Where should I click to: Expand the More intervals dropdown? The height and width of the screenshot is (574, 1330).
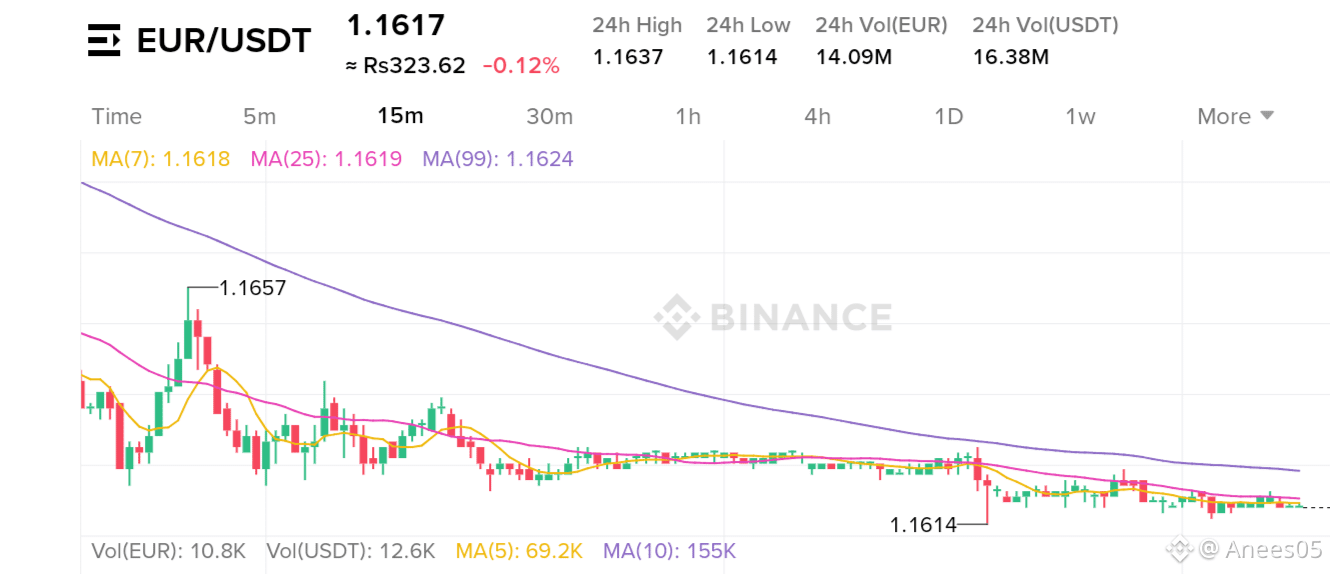point(1236,116)
